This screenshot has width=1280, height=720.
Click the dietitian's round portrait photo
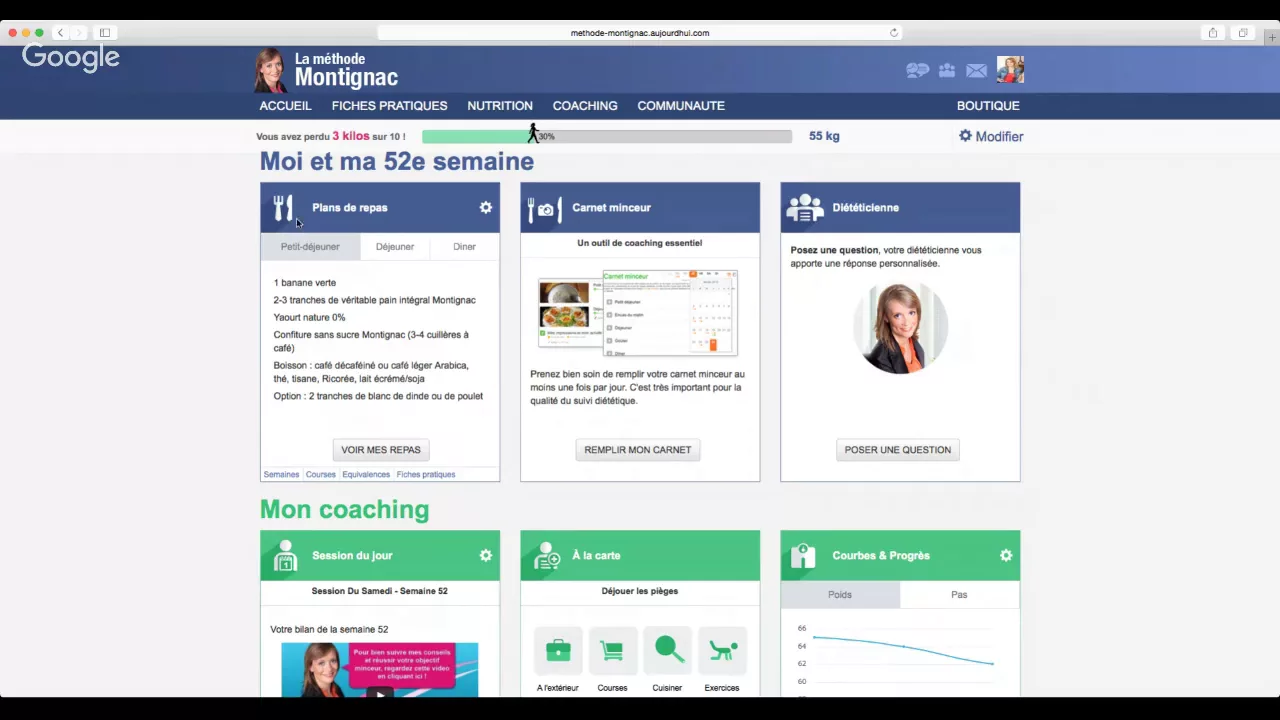(900, 328)
